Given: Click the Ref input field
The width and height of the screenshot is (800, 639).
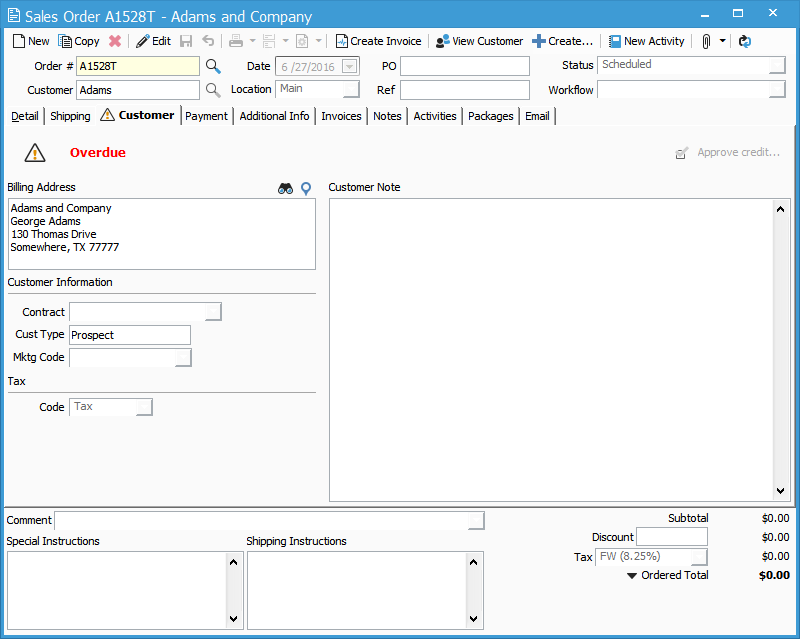Looking at the screenshot, I should pos(465,90).
